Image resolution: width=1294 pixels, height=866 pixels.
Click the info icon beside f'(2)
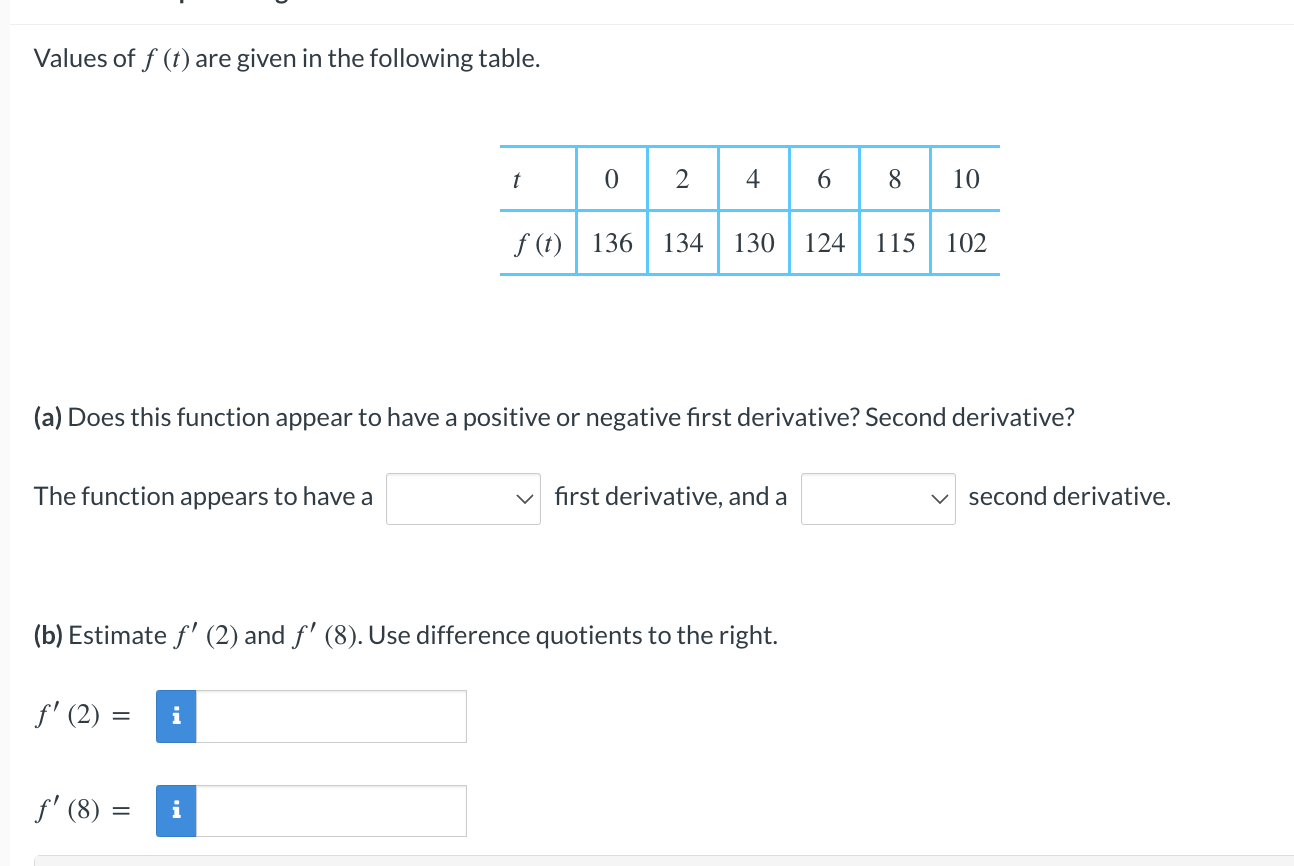click(x=176, y=716)
